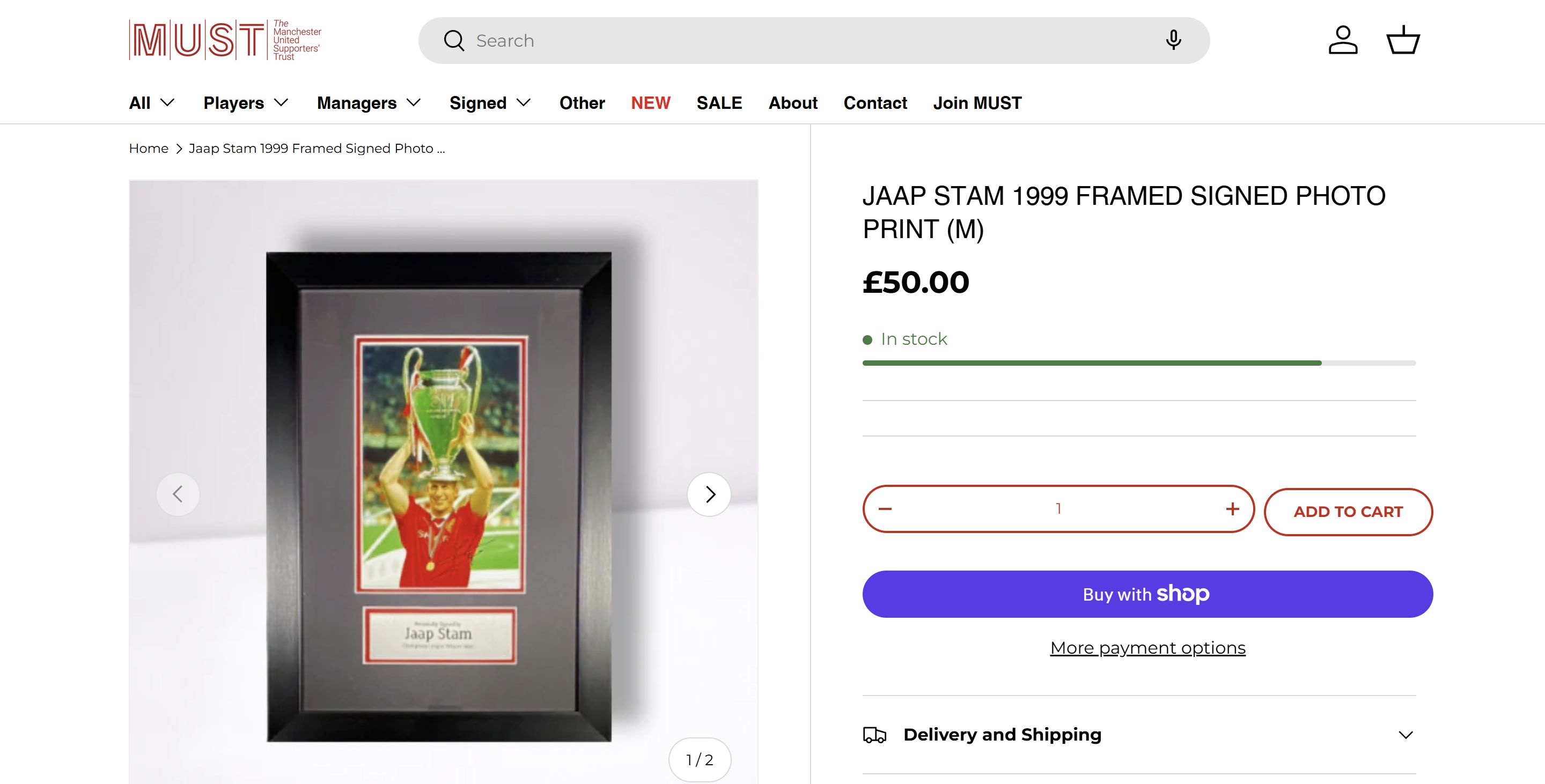This screenshot has width=1545, height=784.
Task: Open More payment options link
Action: (1147, 648)
